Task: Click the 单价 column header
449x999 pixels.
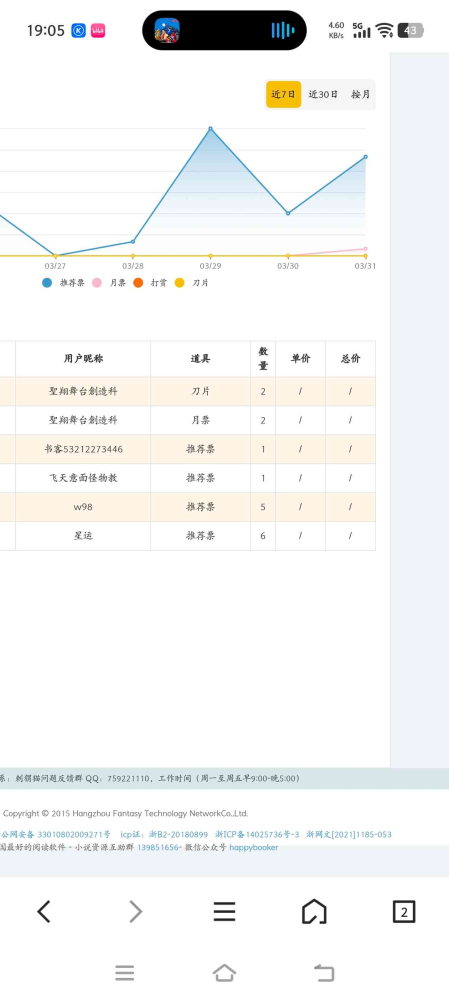Action: [x=301, y=359]
